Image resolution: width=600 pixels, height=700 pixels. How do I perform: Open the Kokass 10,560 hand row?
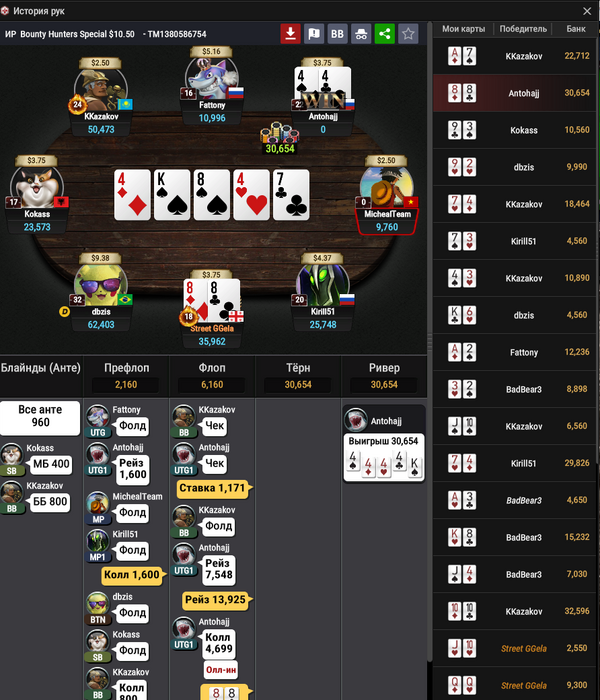click(x=515, y=130)
